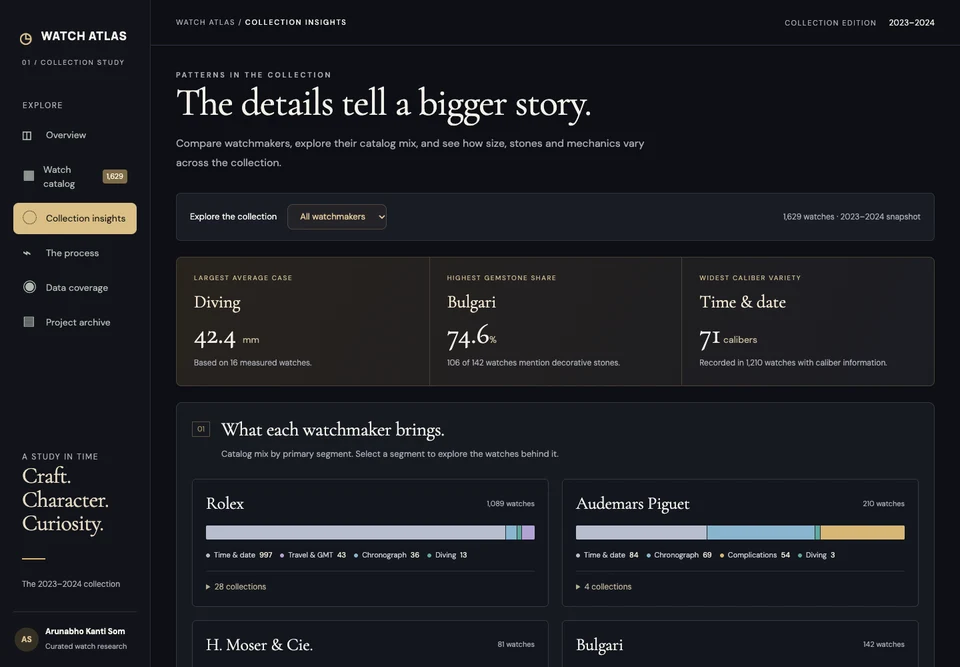Click Rolex Time & date 997 legend
960x667 pixels.
pyautogui.click(x=239, y=555)
